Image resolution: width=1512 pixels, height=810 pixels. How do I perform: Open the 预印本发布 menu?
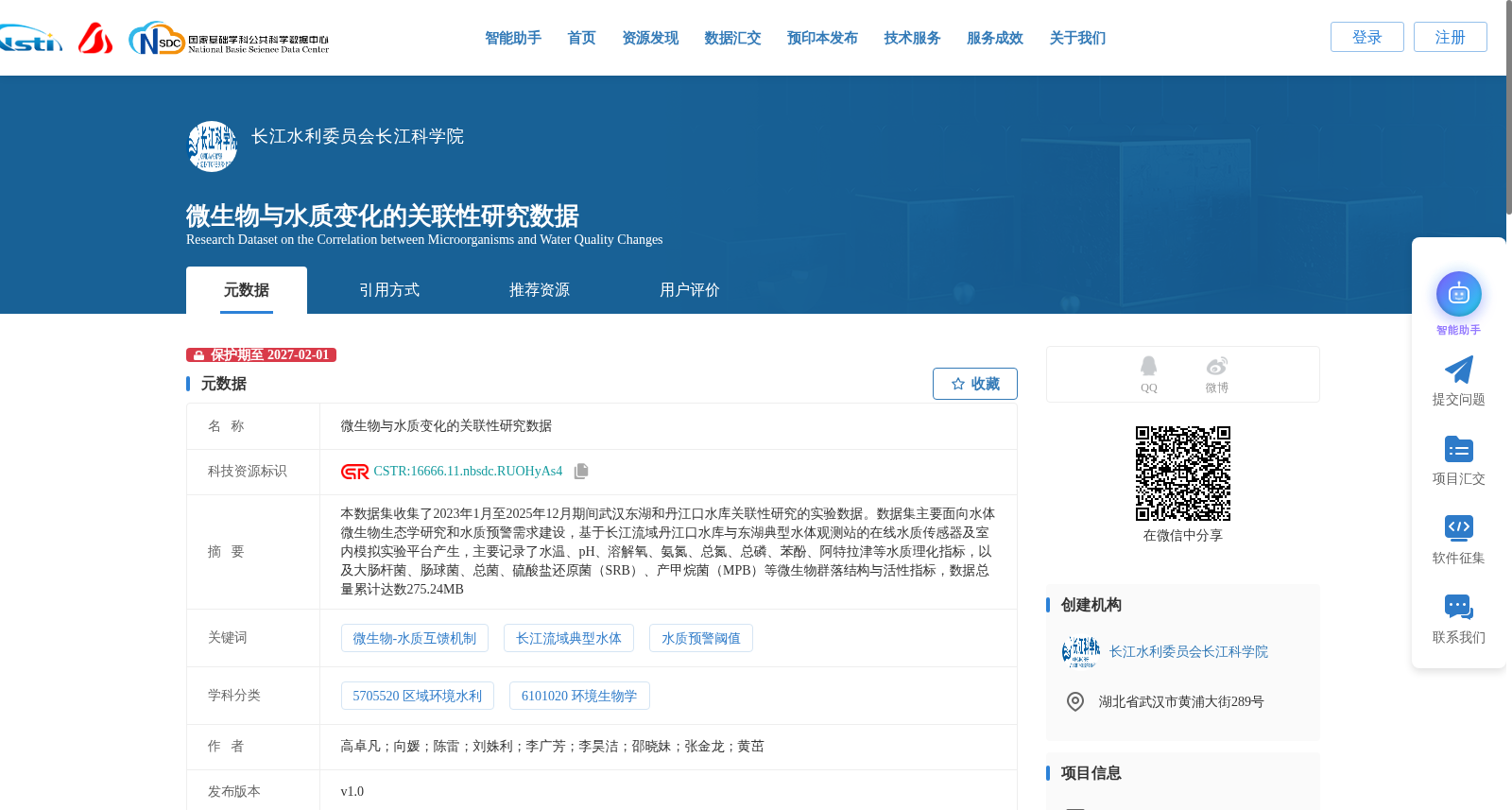click(x=822, y=38)
